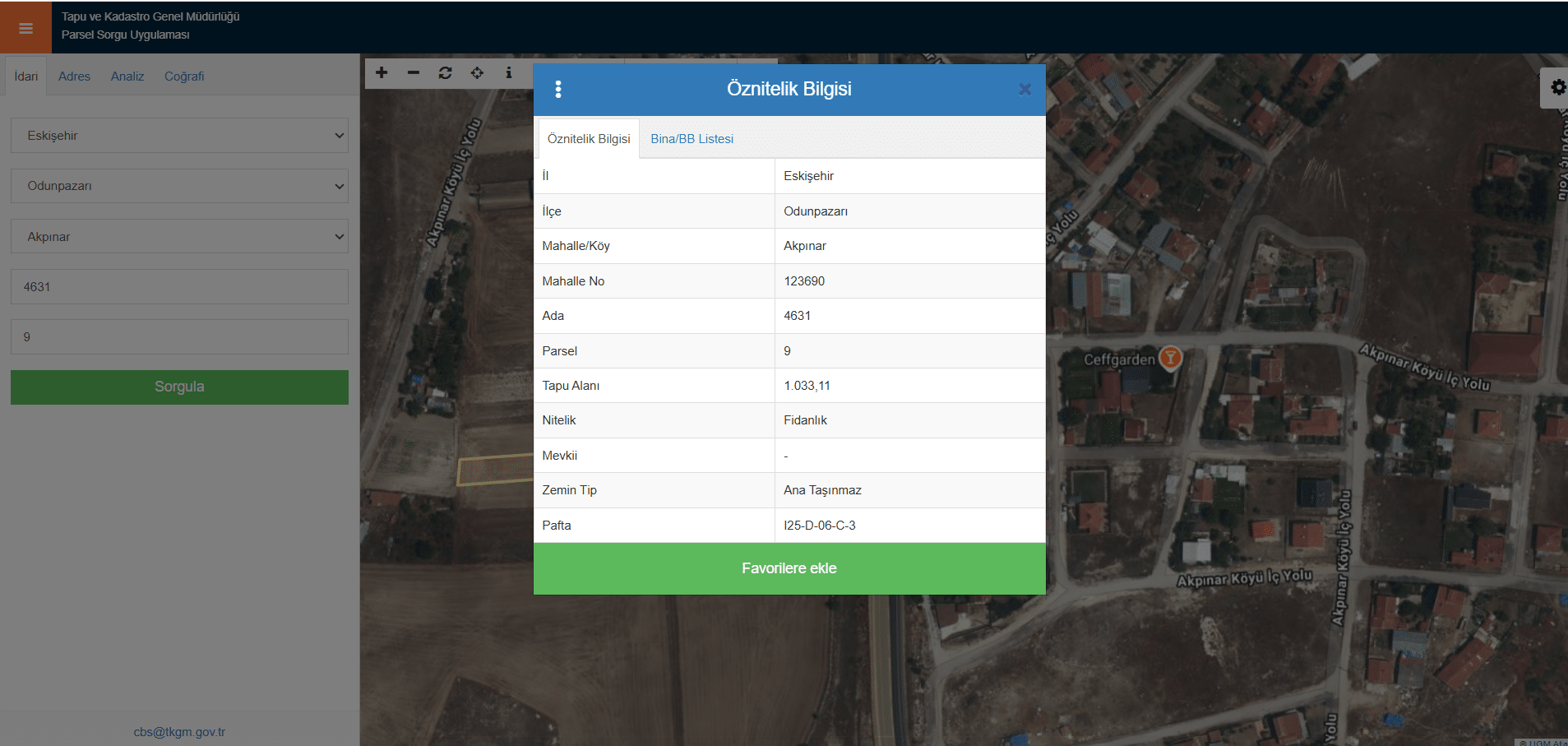
Task: Switch to the Analiz tab
Action: point(127,76)
